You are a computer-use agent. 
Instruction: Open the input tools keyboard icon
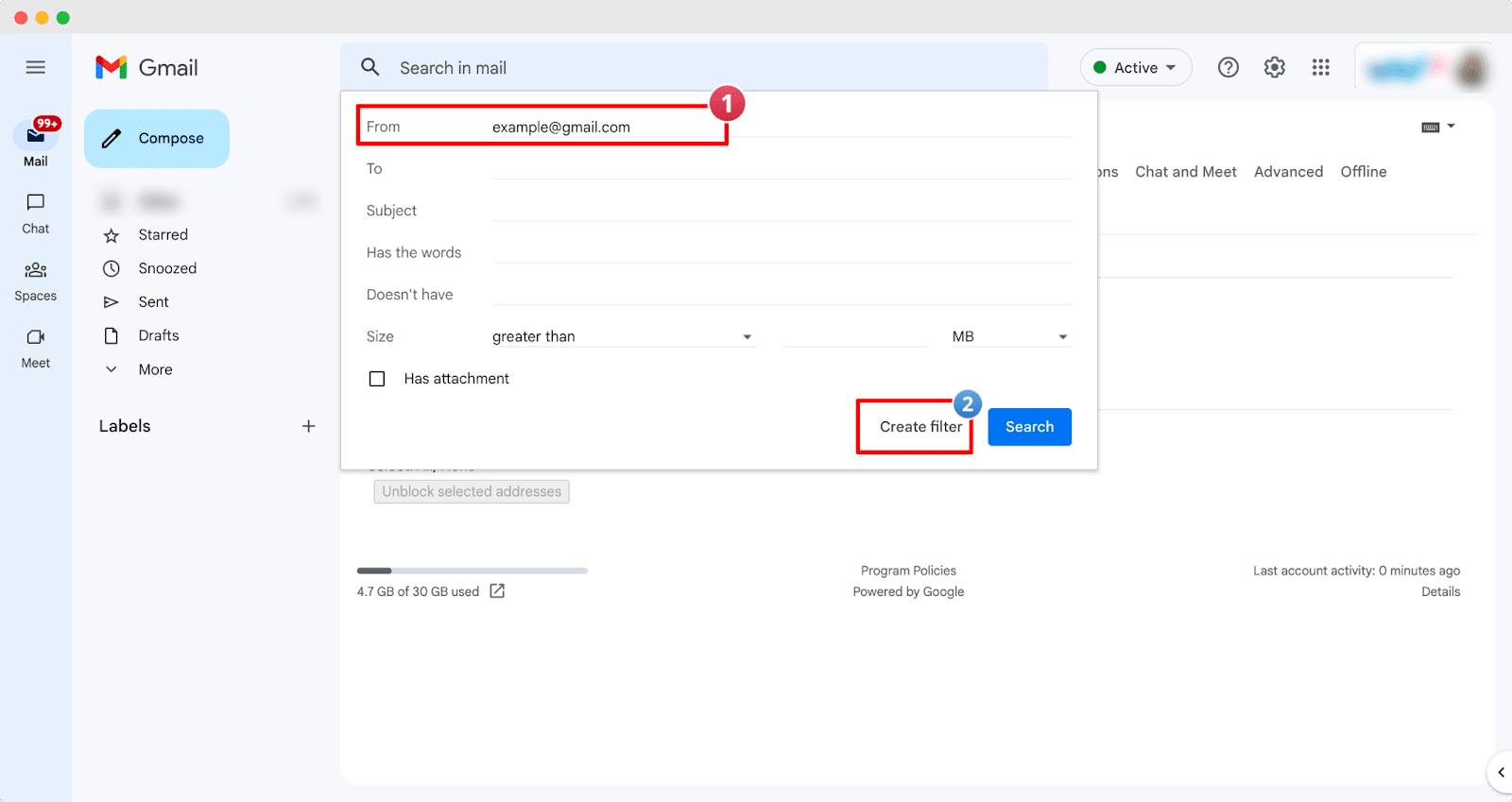point(1431,127)
